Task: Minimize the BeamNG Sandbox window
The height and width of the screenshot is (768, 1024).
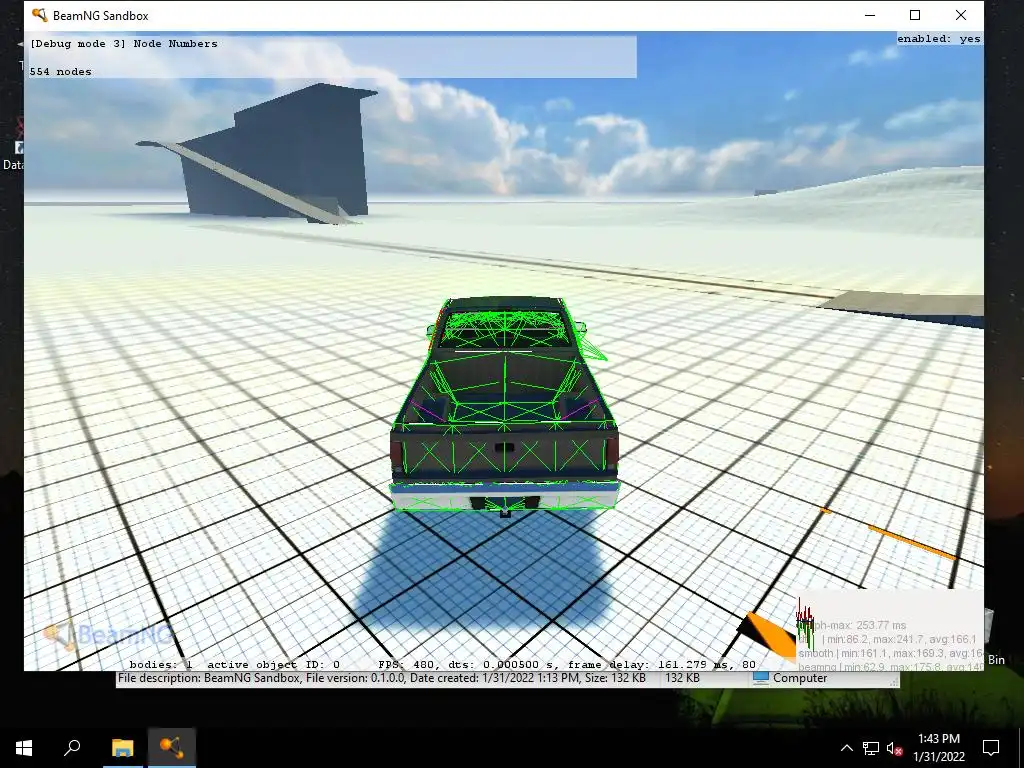Action: click(870, 15)
